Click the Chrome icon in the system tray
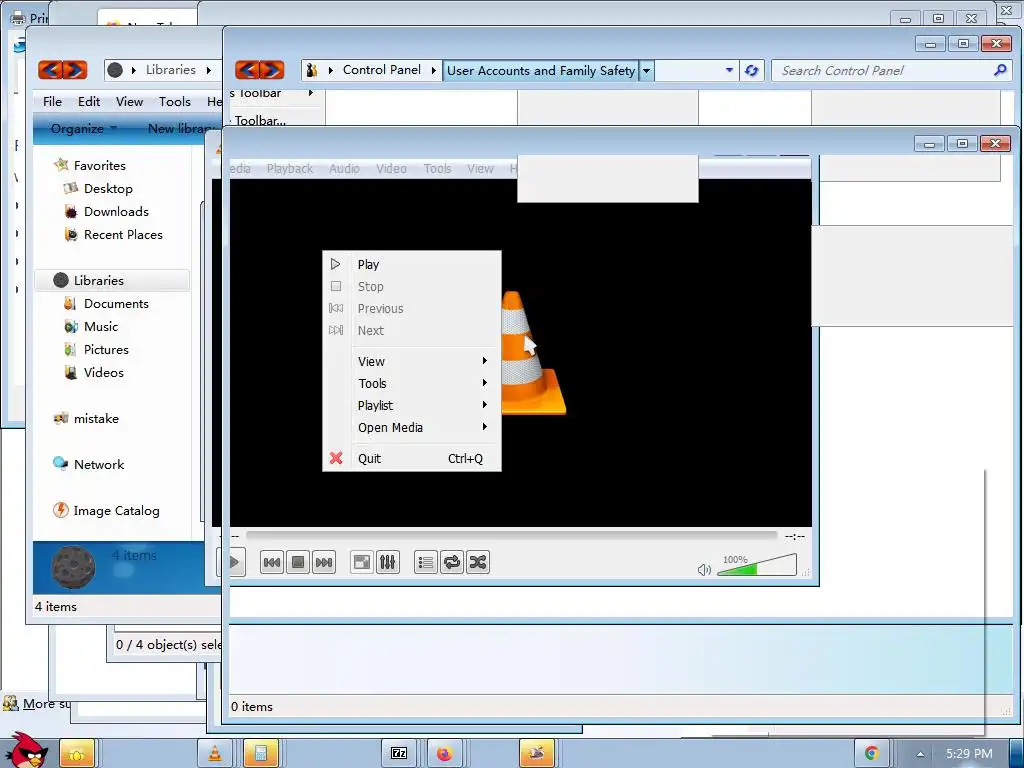The image size is (1024, 768). (872, 754)
